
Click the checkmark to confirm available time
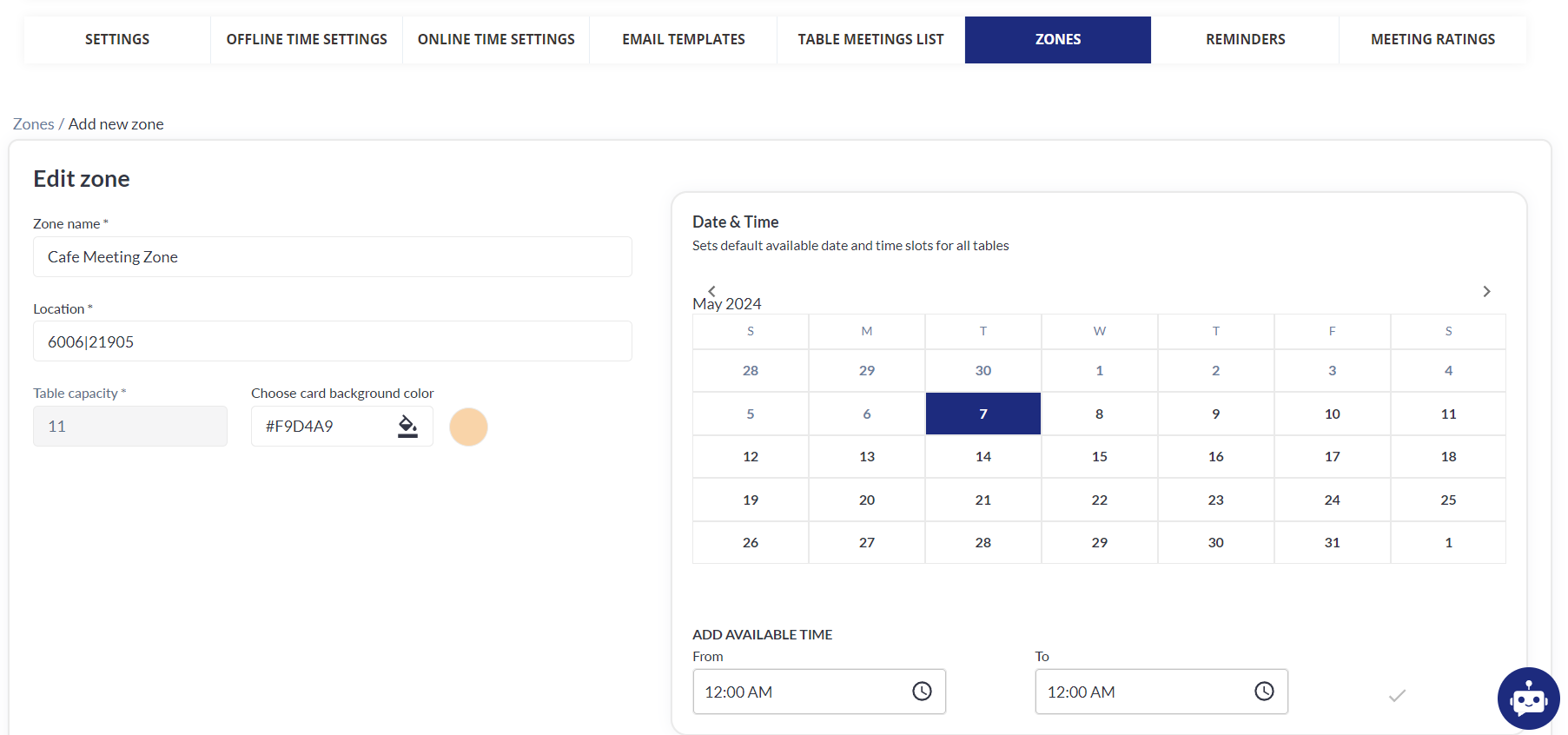click(x=1397, y=695)
